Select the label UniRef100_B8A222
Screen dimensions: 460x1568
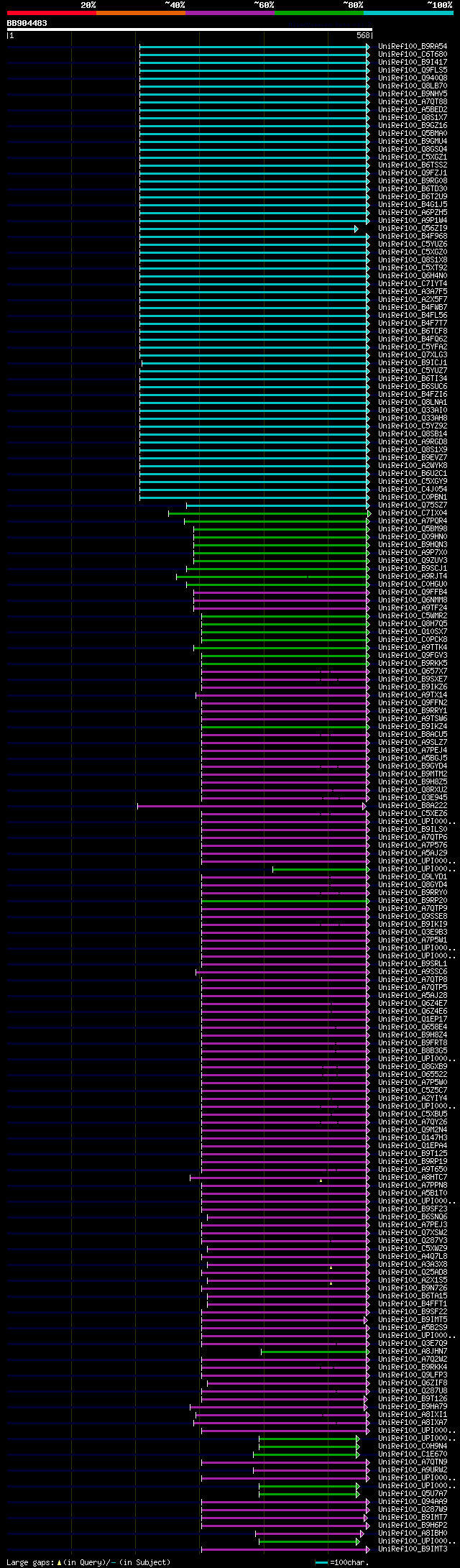click(413, 806)
